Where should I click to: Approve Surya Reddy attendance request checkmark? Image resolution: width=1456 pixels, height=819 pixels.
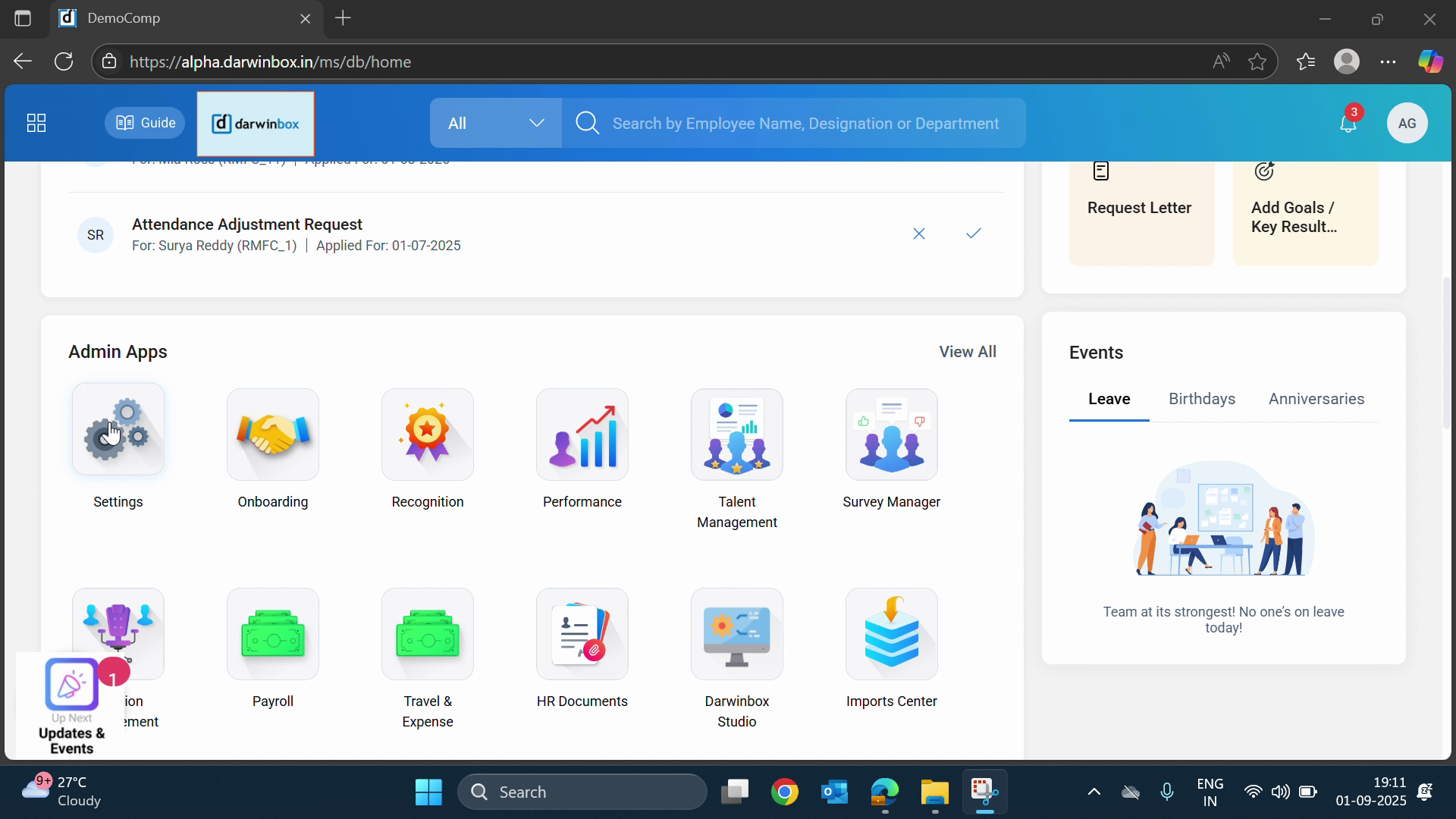click(974, 234)
